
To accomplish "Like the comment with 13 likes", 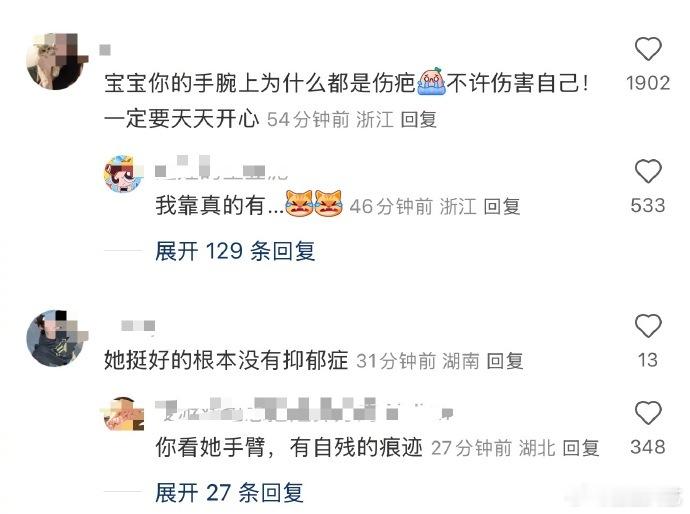I will click(x=648, y=326).
